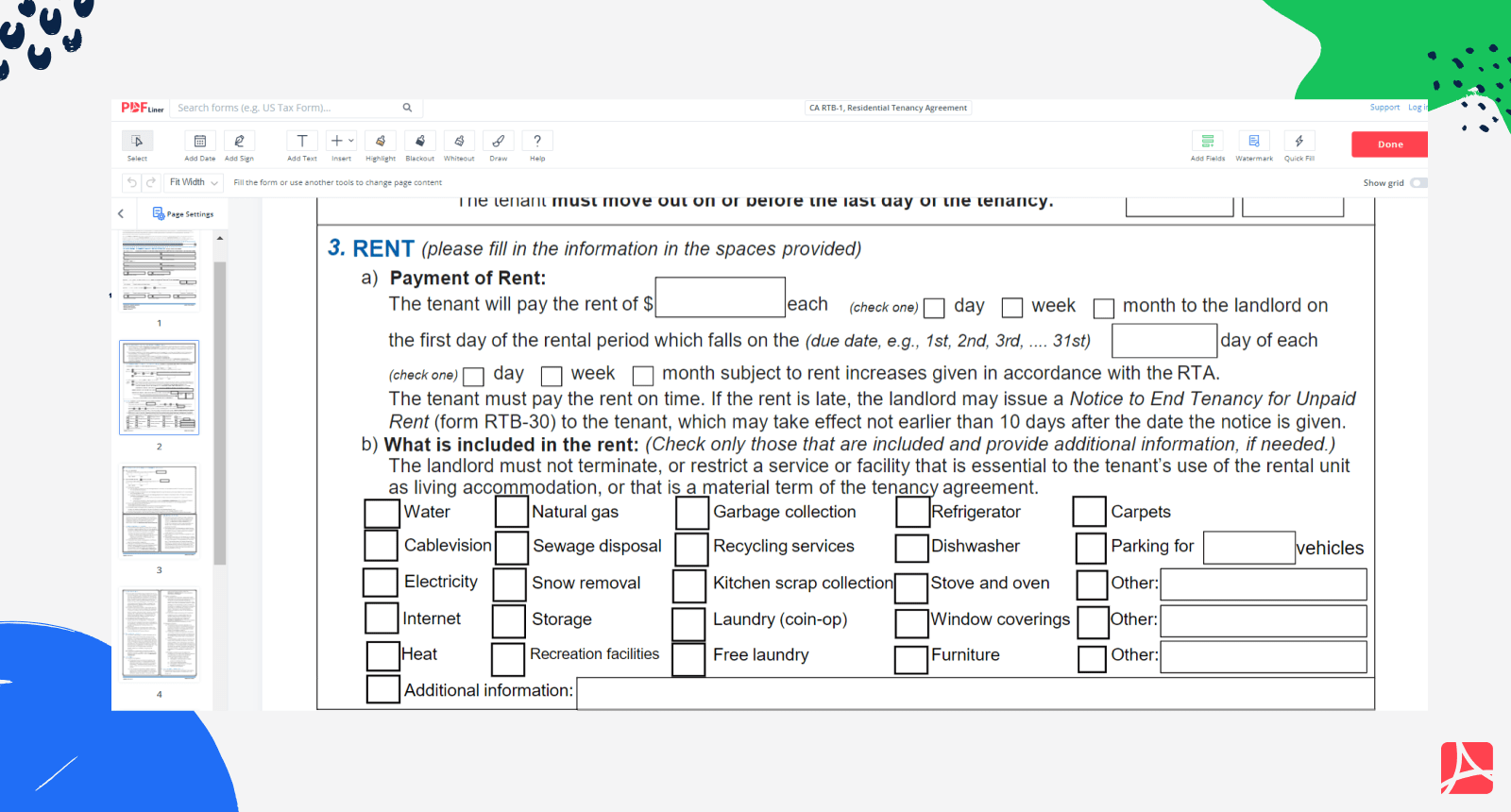Click the Undo arrow
Screen dimensions: 1511x812
tap(132, 182)
